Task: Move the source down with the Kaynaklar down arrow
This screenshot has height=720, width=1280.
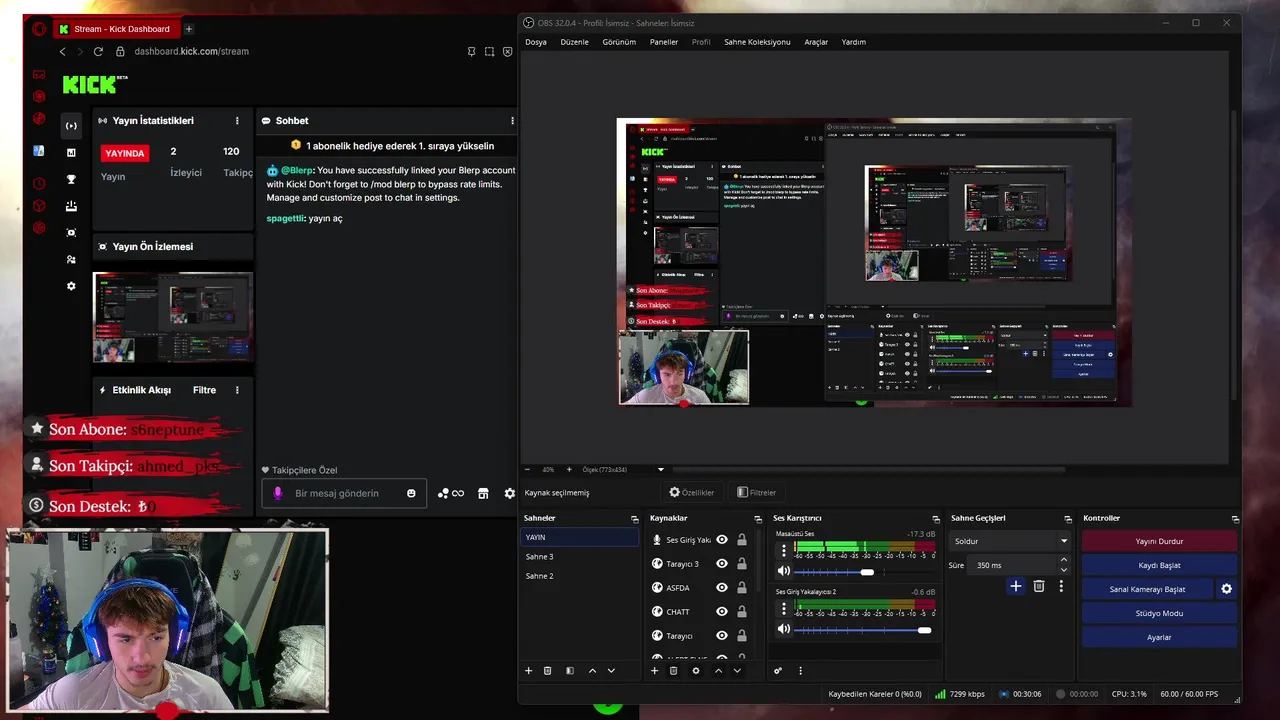Action: coord(737,670)
